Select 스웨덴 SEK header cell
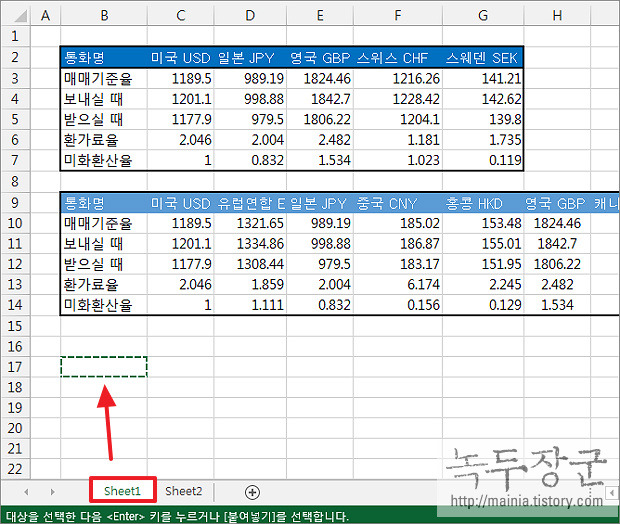Screen dimensions: 620x524 tap(483, 58)
